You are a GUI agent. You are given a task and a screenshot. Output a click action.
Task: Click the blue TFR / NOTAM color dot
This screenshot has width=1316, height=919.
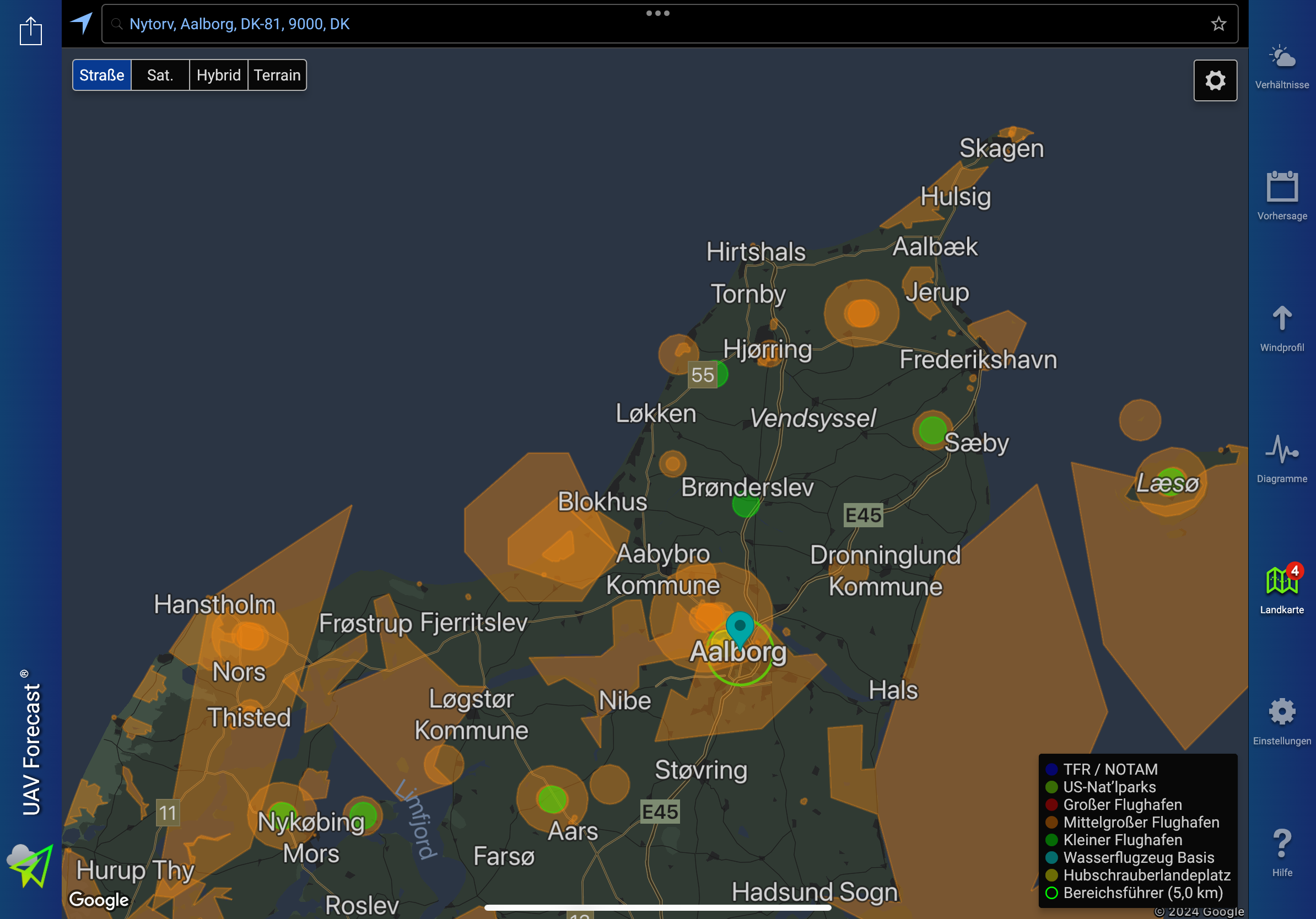[1051, 769]
